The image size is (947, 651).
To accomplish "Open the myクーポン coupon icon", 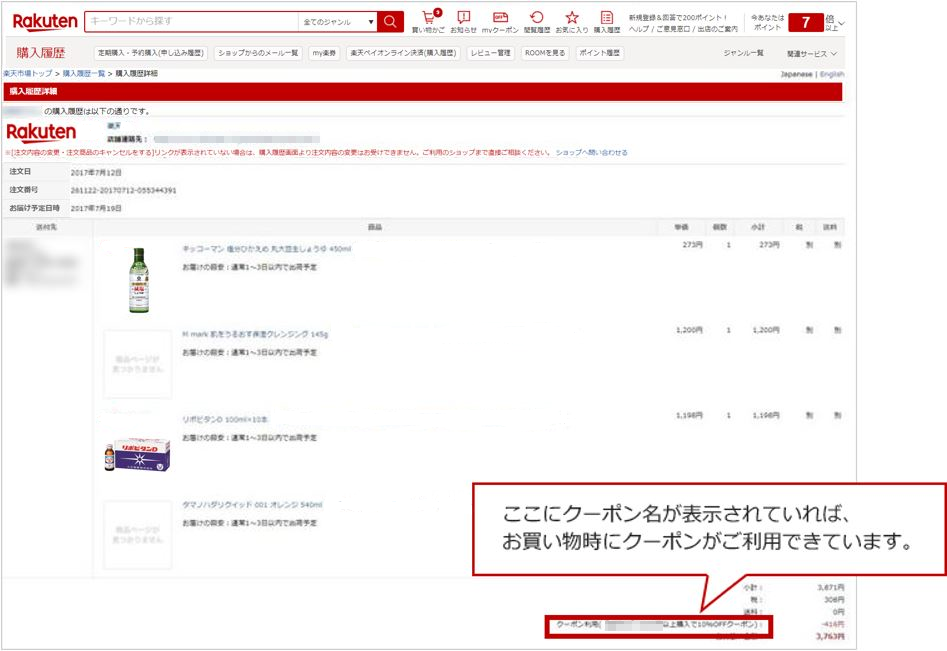I will tap(500, 21).
